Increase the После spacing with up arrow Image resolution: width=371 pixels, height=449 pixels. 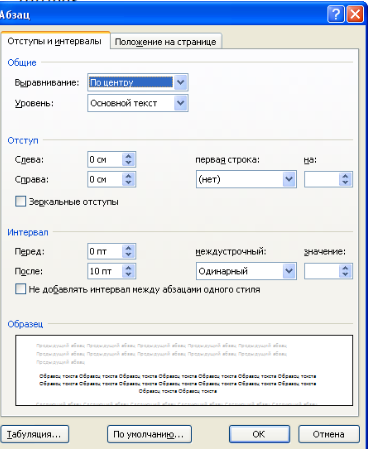(129, 267)
